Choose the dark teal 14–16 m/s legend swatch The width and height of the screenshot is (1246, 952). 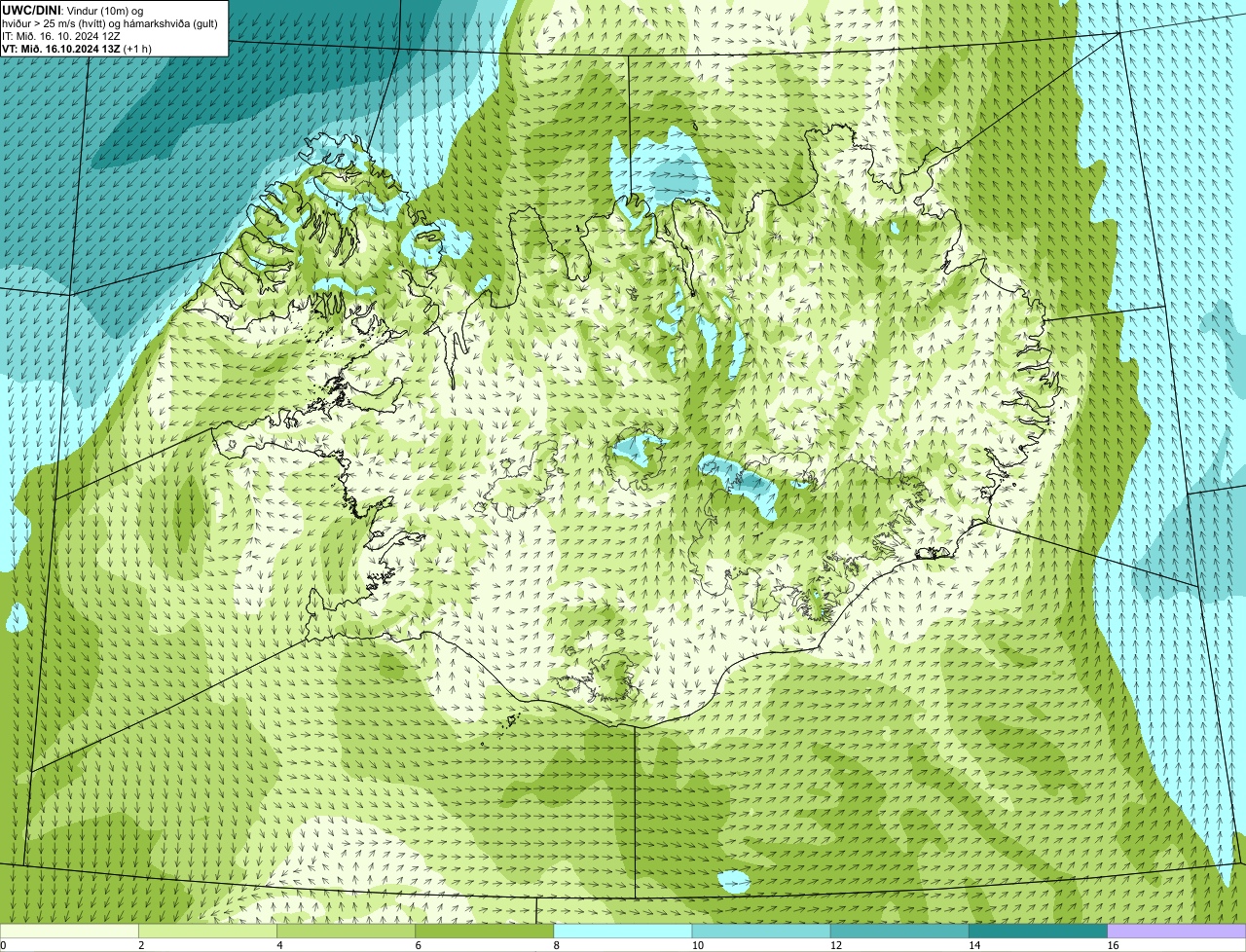point(1039,931)
